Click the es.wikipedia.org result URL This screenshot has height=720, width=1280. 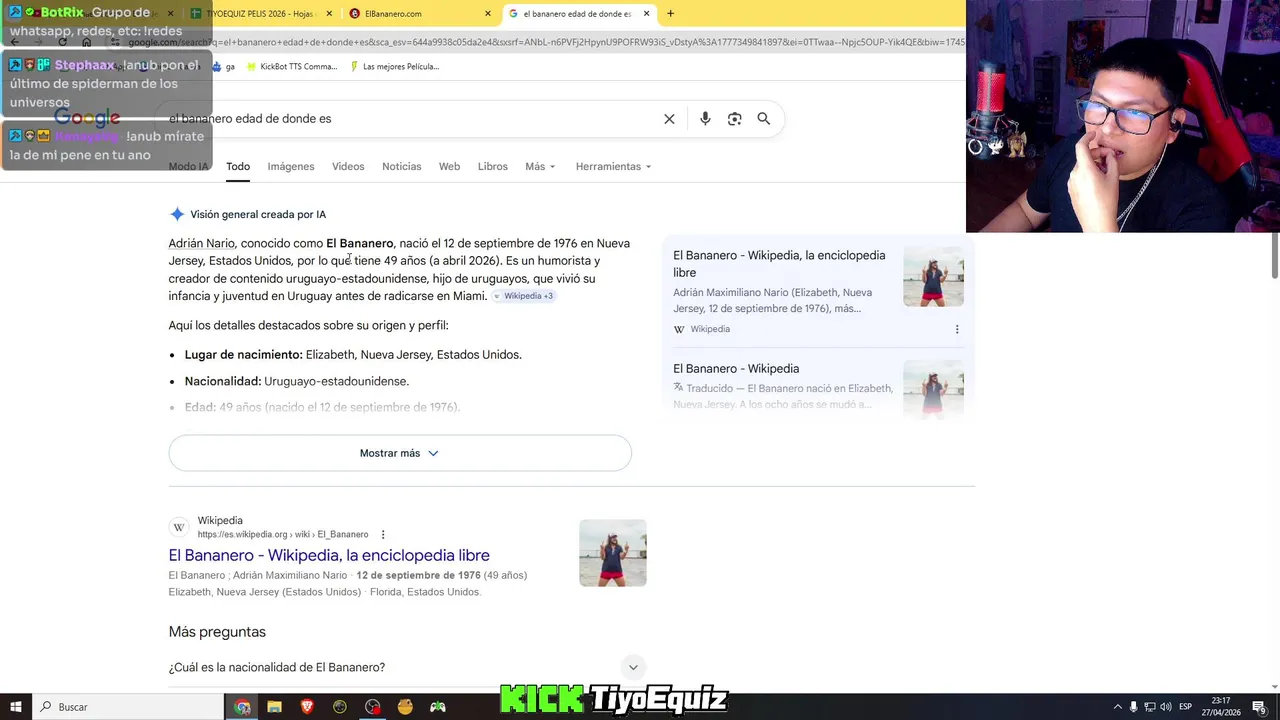tap(283, 535)
